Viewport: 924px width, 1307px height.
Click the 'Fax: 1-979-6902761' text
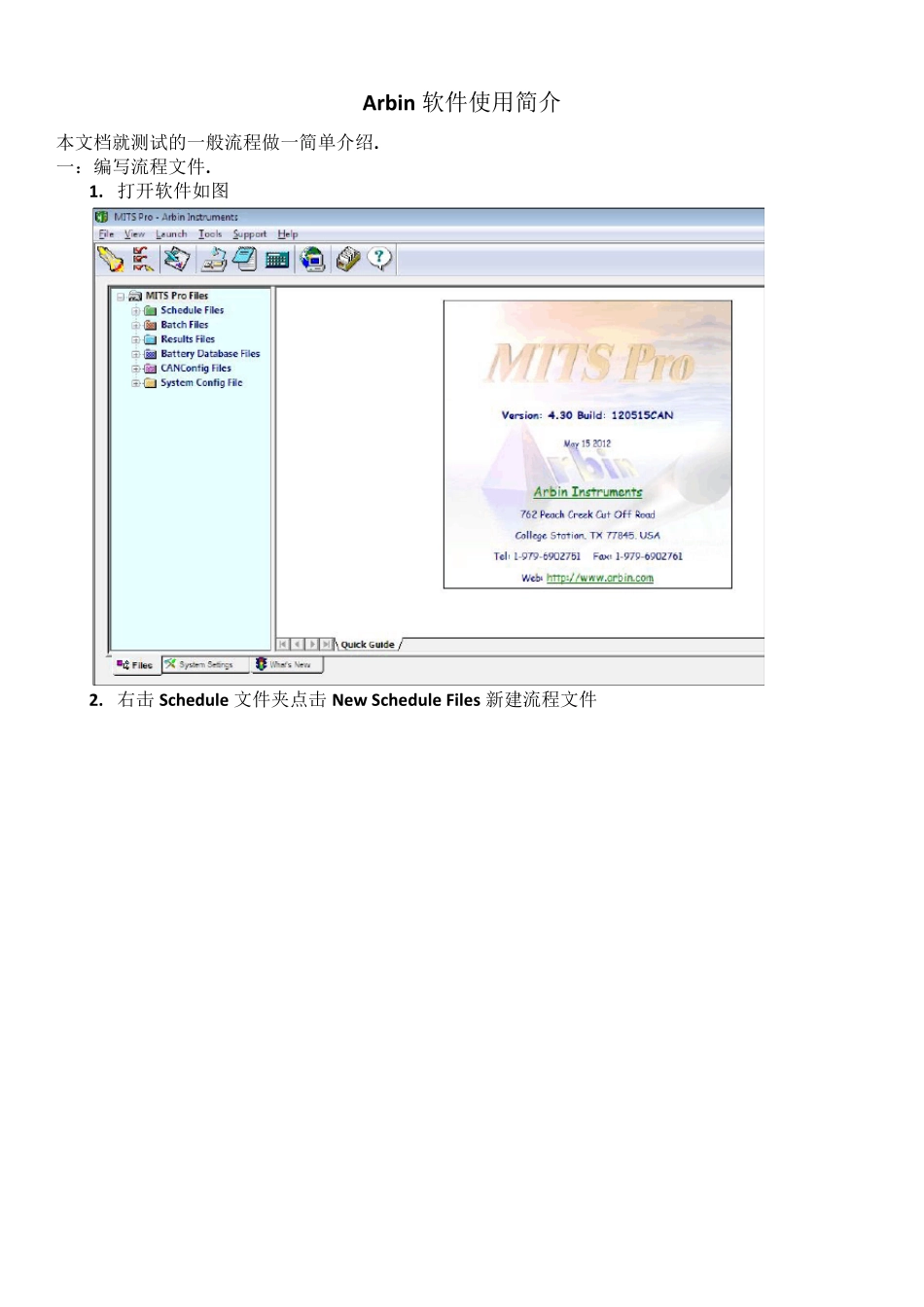point(638,556)
